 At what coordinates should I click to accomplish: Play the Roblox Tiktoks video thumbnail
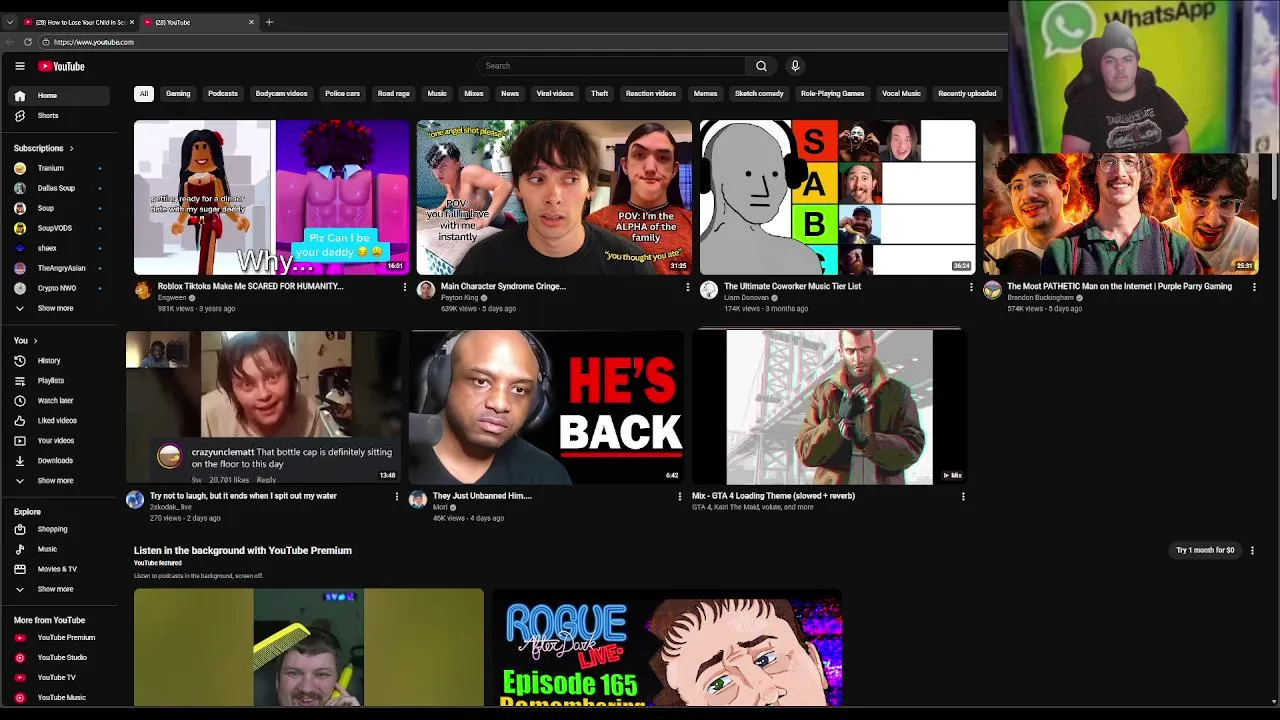(271, 198)
